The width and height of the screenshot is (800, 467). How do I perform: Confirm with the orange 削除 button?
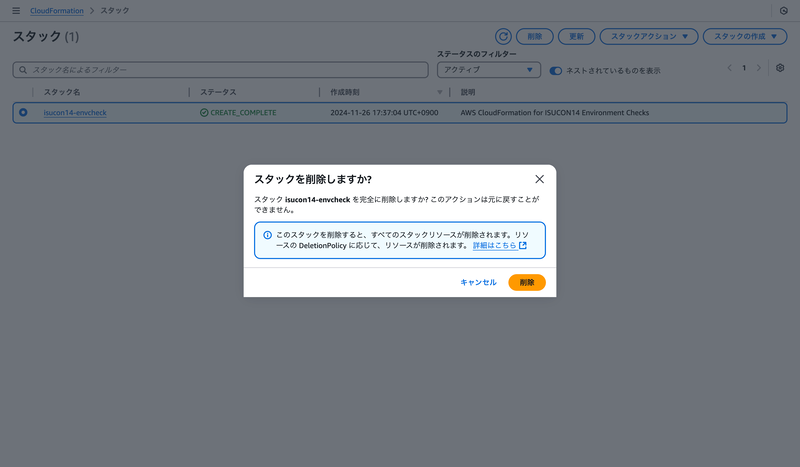[x=527, y=282]
